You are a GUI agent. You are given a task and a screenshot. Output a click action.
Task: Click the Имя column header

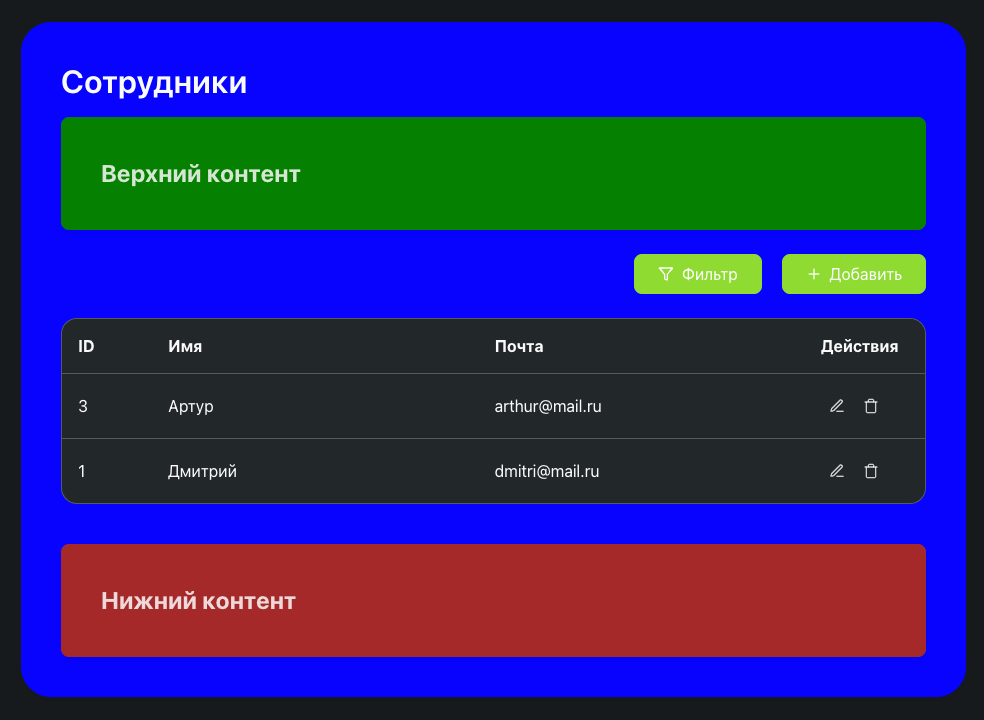point(185,347)
